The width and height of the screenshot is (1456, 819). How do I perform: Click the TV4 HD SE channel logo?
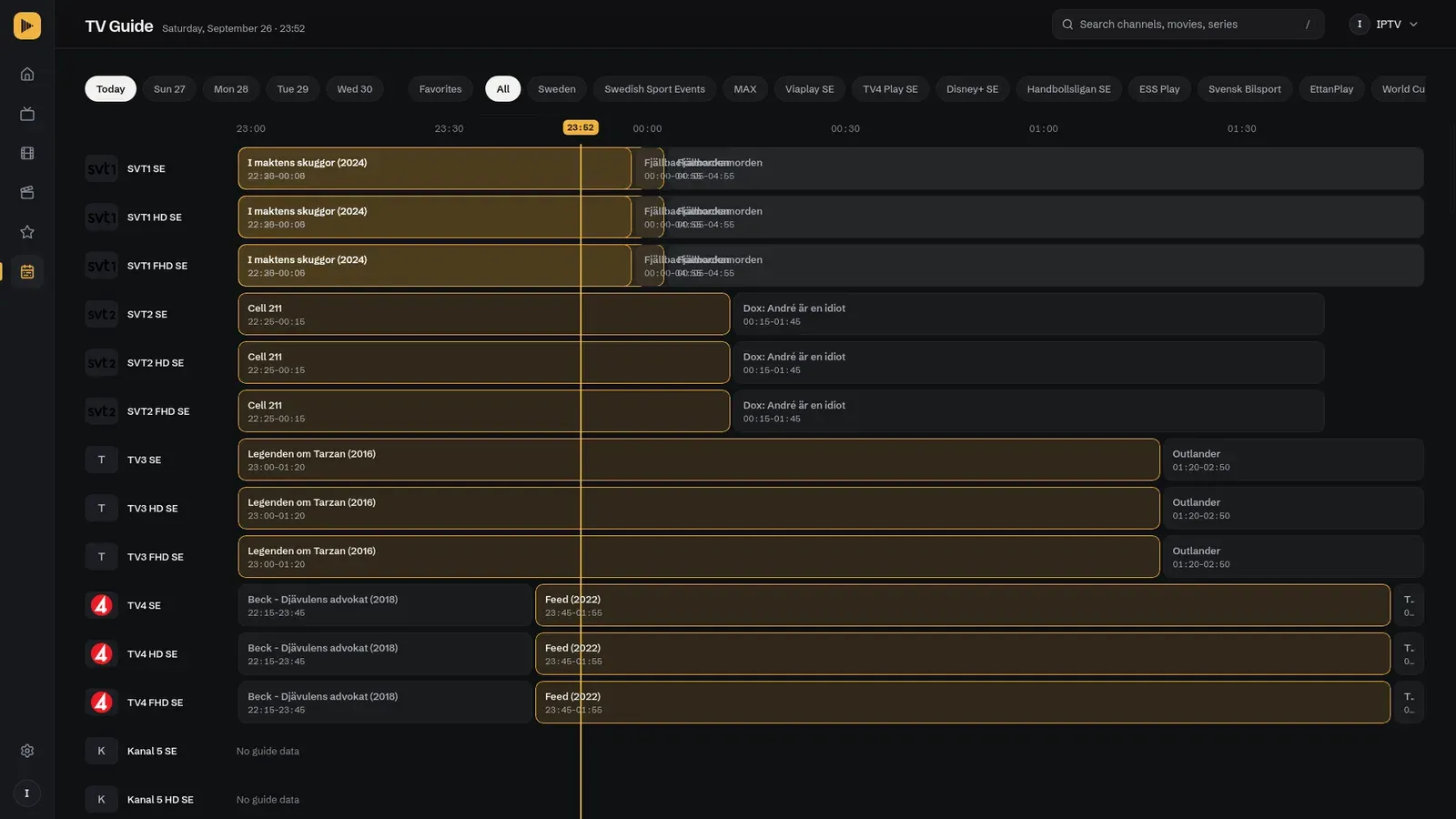102,654
